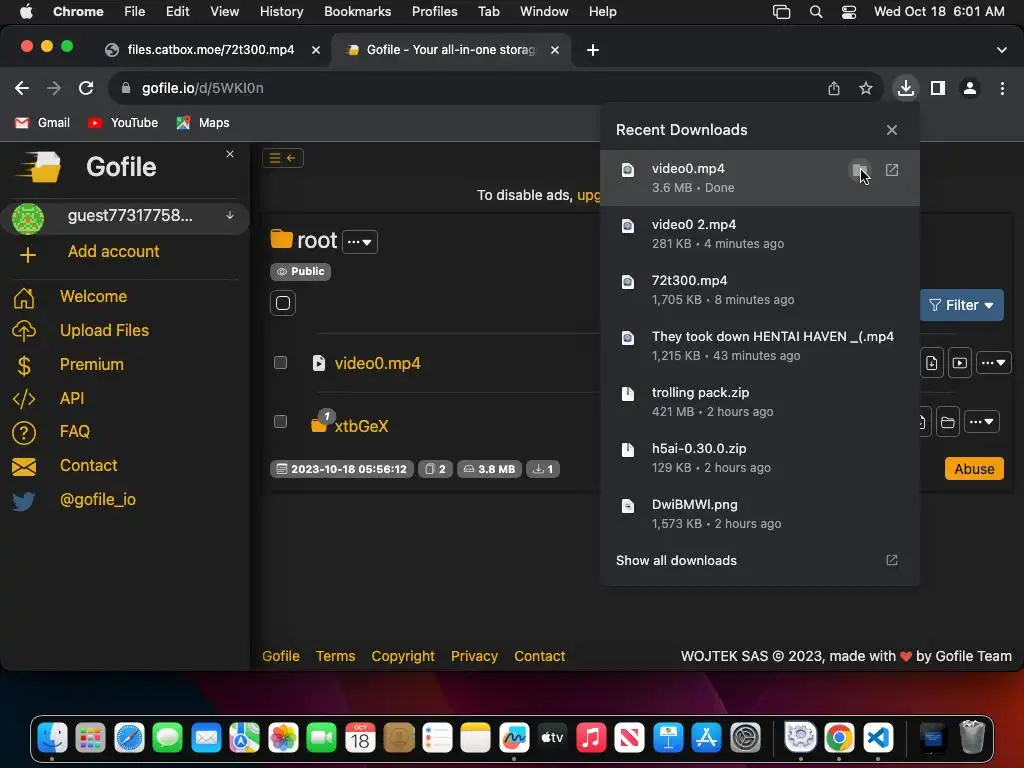1024x768 pixels.
Task: Switch to files.catbox.moe tab
Action: [x=210, y=50]
